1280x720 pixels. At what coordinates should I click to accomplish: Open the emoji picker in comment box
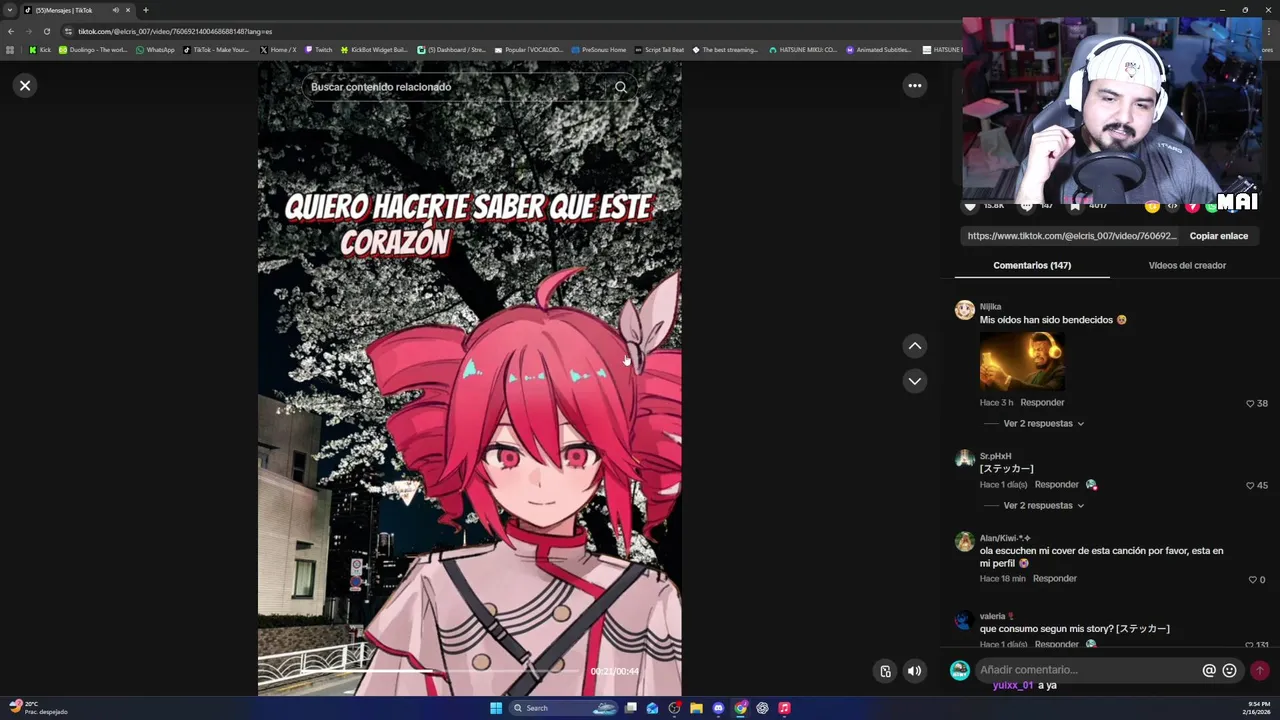(1230, 671)
